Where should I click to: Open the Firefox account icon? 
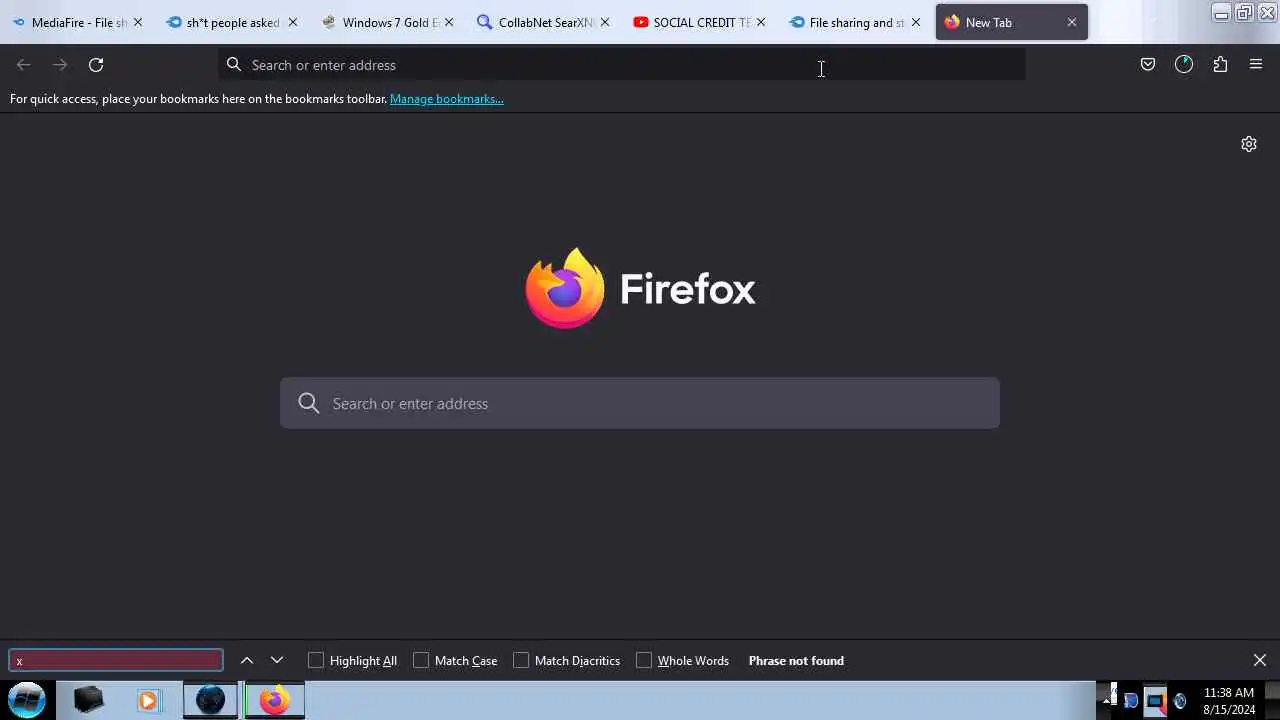pyautogui.click(x=1184, y=65)
